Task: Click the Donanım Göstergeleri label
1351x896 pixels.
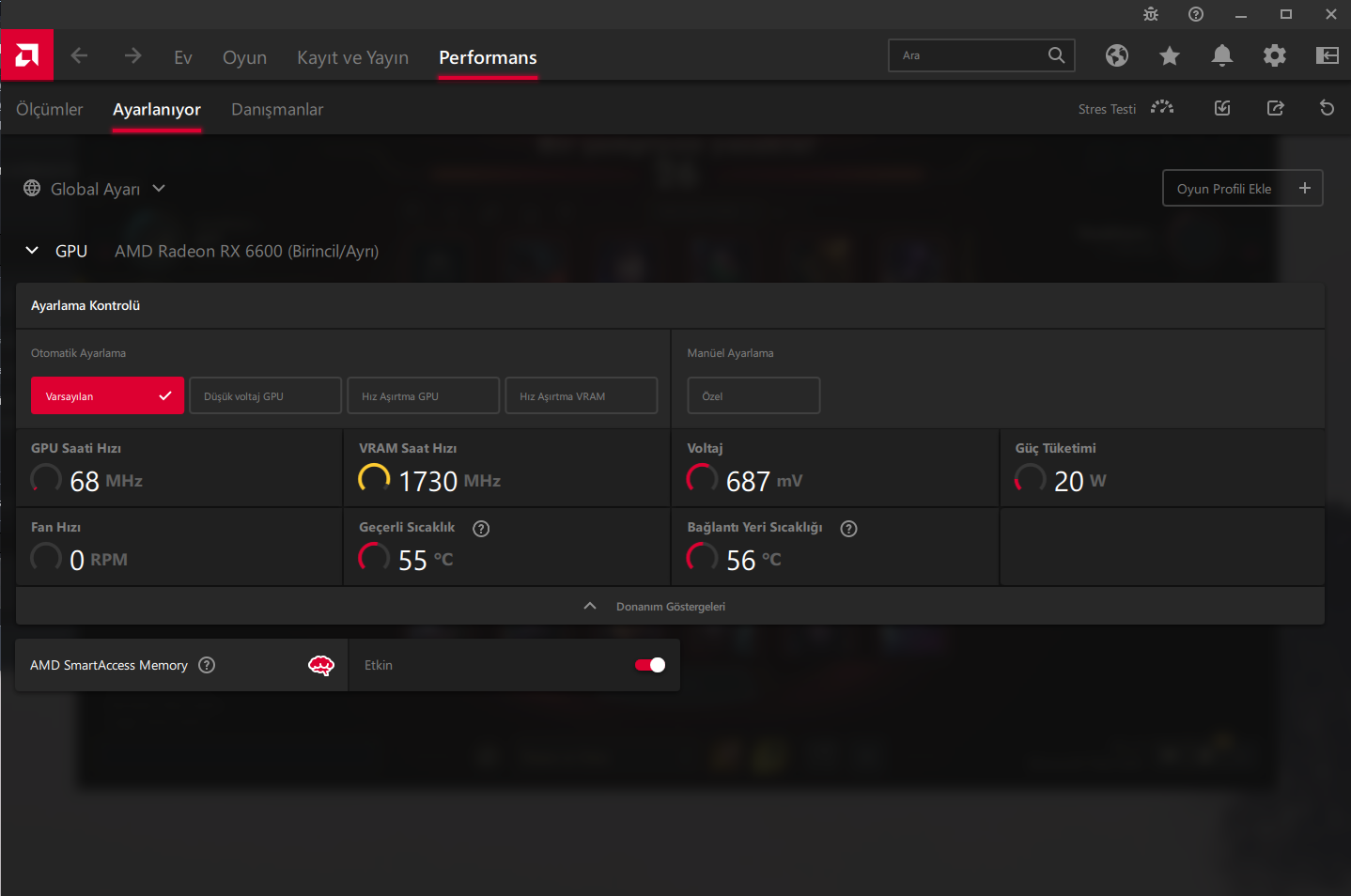Action: (671, 607)
